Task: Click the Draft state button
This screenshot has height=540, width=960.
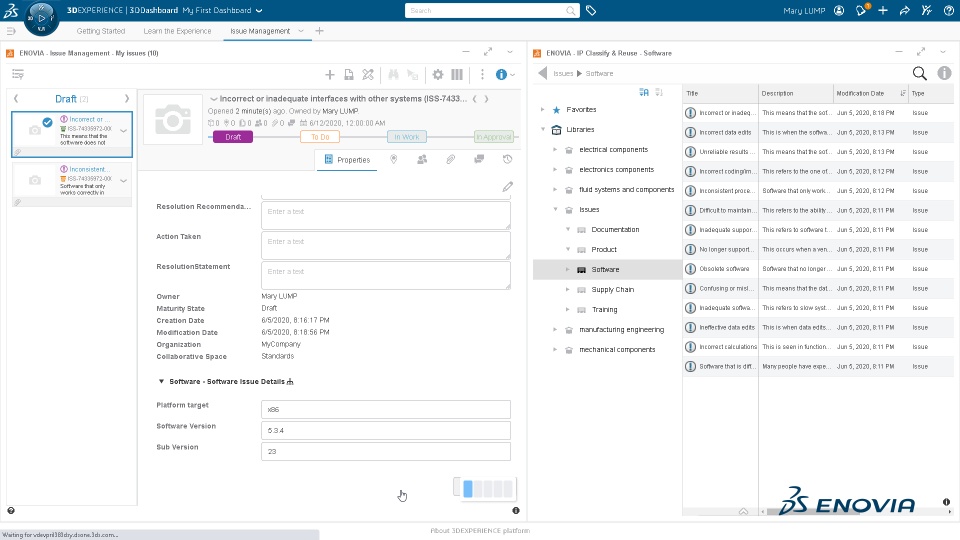Action: point(233,137)
